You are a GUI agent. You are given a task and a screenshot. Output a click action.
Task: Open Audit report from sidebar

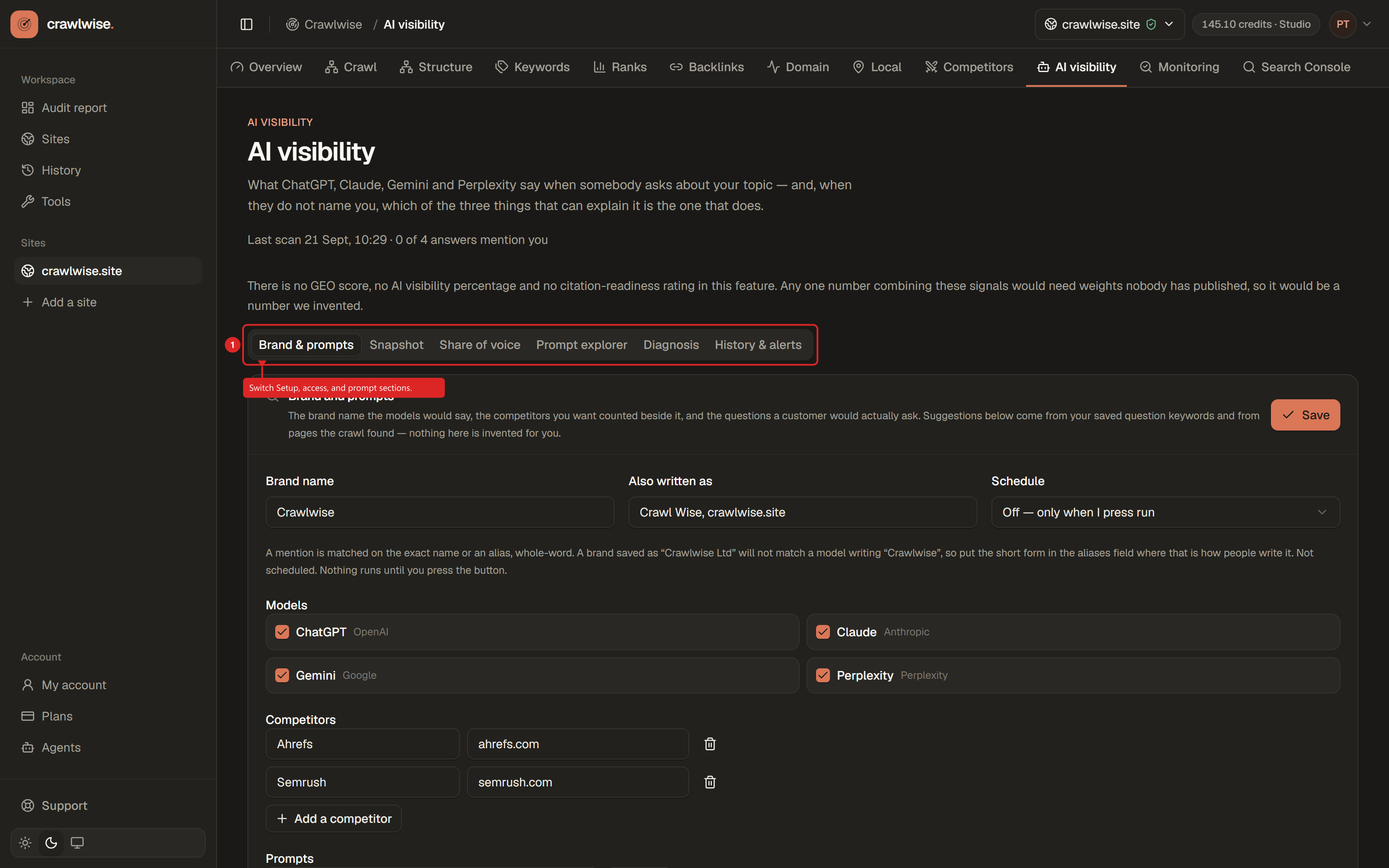coord(108,108)
